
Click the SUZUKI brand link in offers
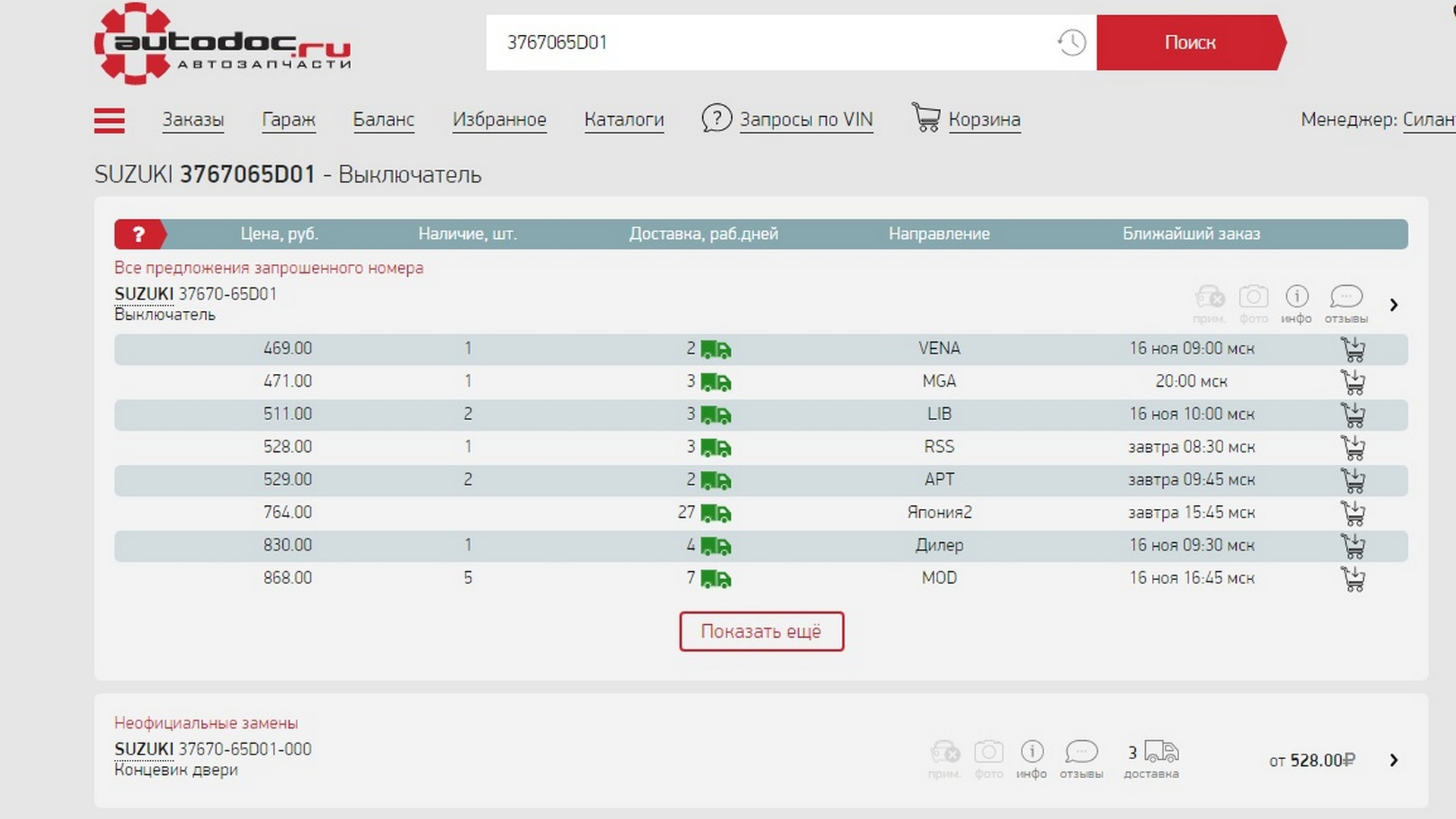pyautogui.click(x=143, y=294)
